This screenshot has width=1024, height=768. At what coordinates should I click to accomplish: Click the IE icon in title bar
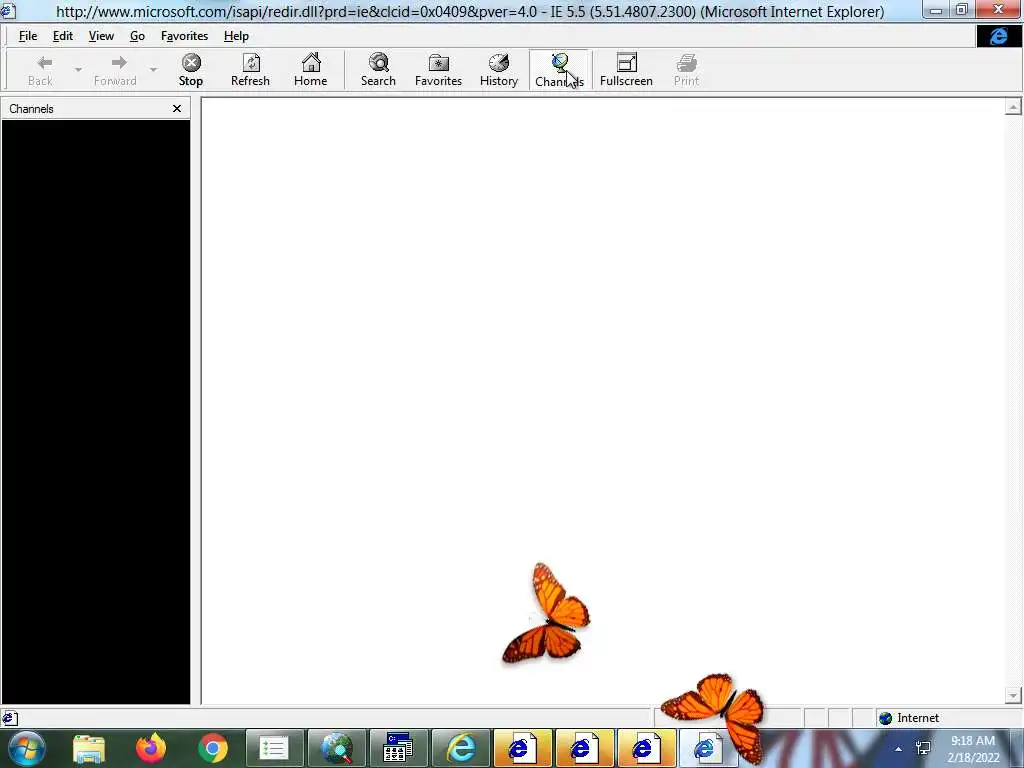point(8,10)
